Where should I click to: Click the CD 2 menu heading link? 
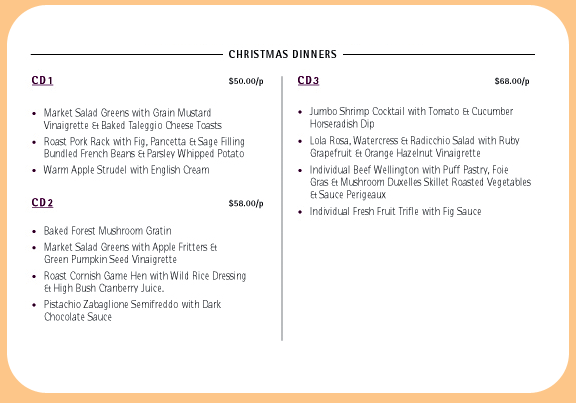pos(42,203)
